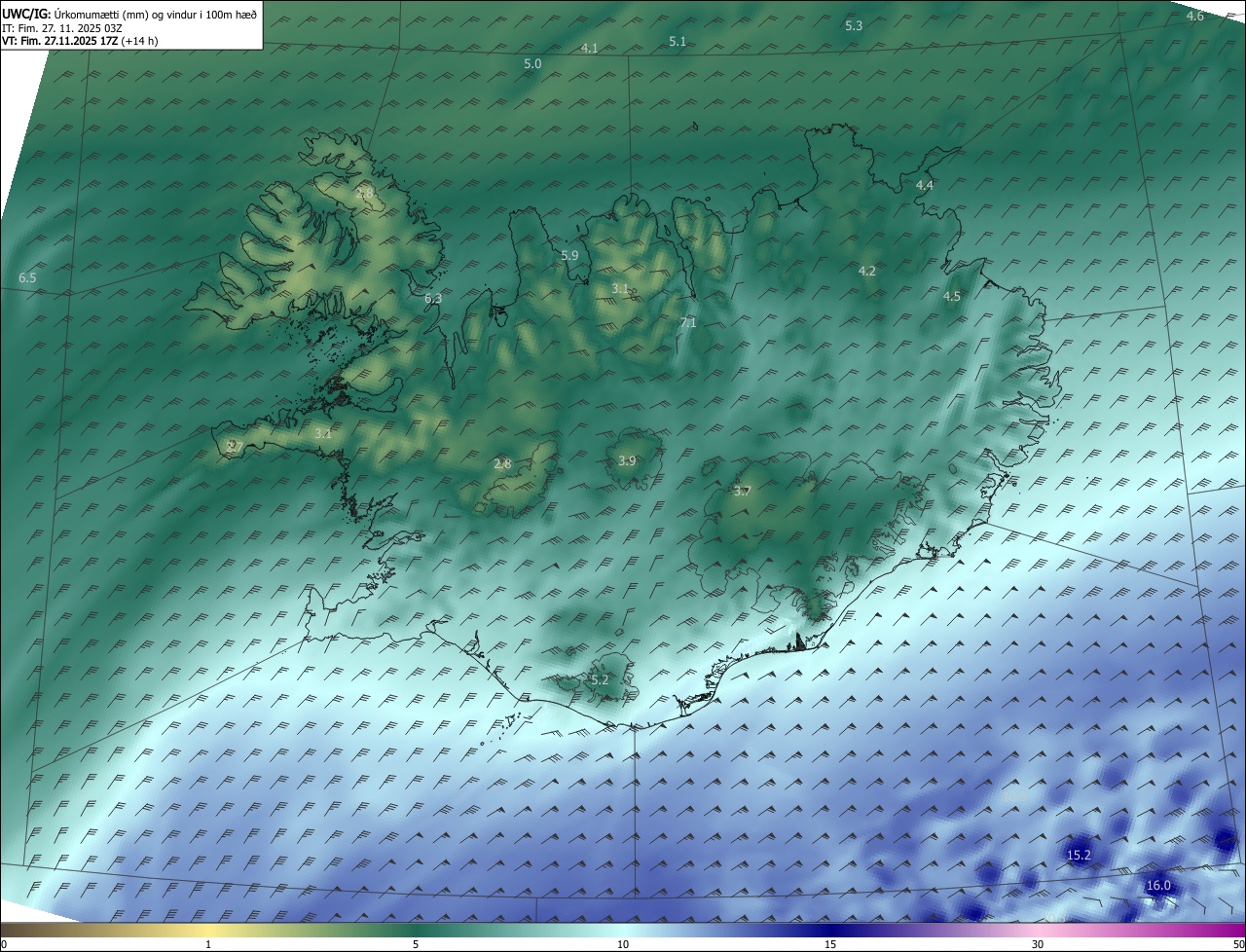Click the 5 tick label on the colour scale
This screenshot has height=952, width=1246.
point(416,944)
